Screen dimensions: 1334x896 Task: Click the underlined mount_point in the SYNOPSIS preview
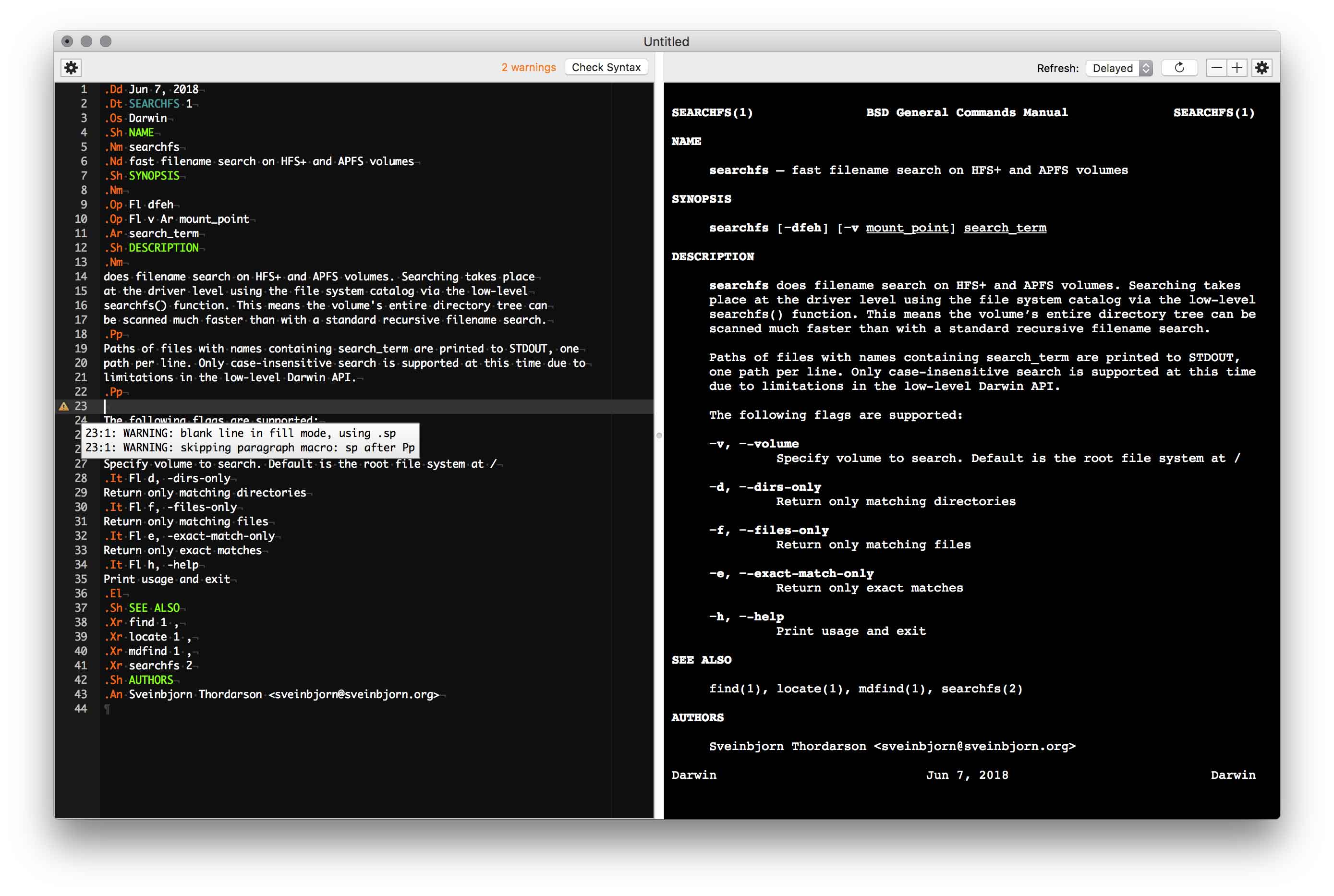(909, 228)
